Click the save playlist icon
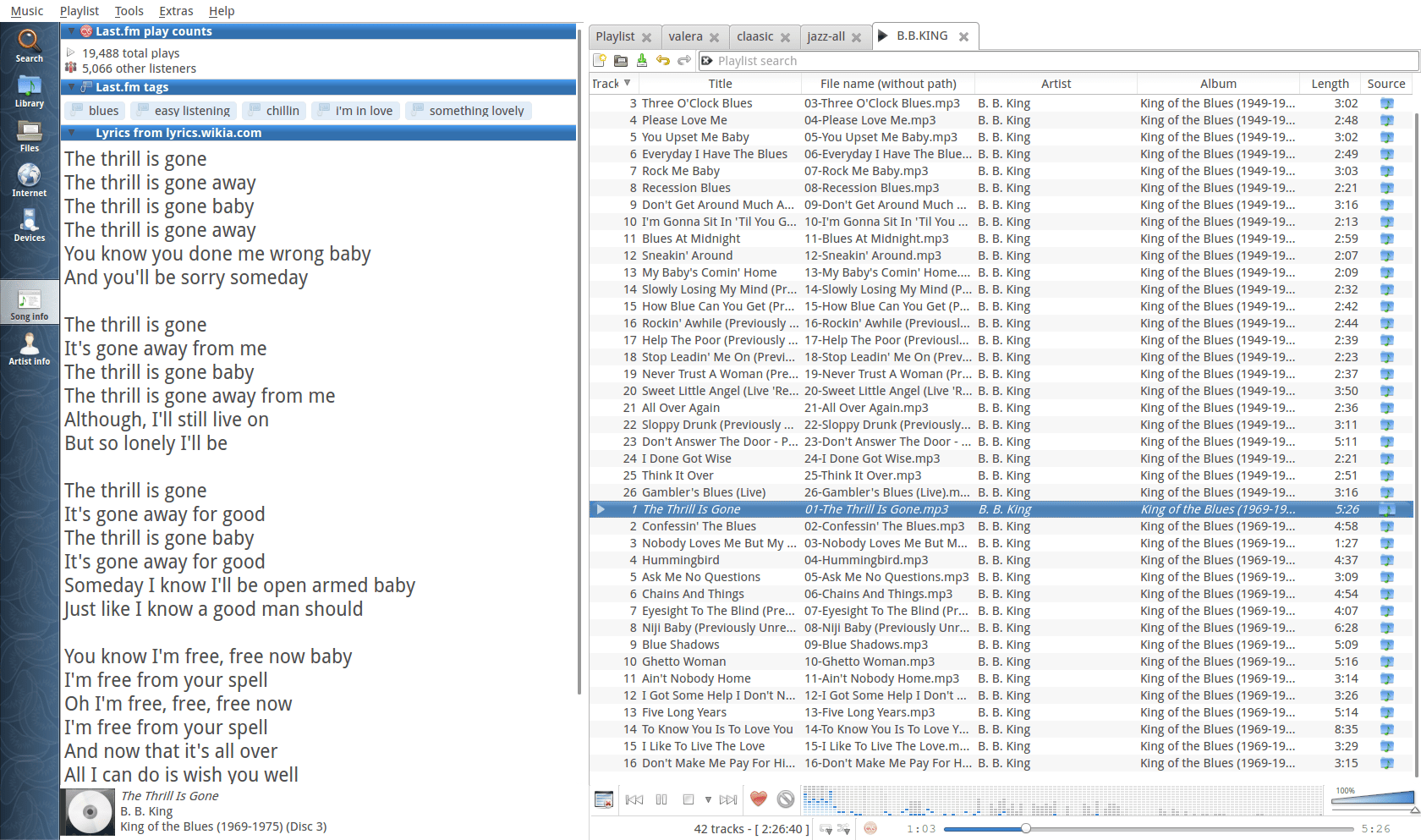This screenshot has width=1421, height=840. point(642,60)
